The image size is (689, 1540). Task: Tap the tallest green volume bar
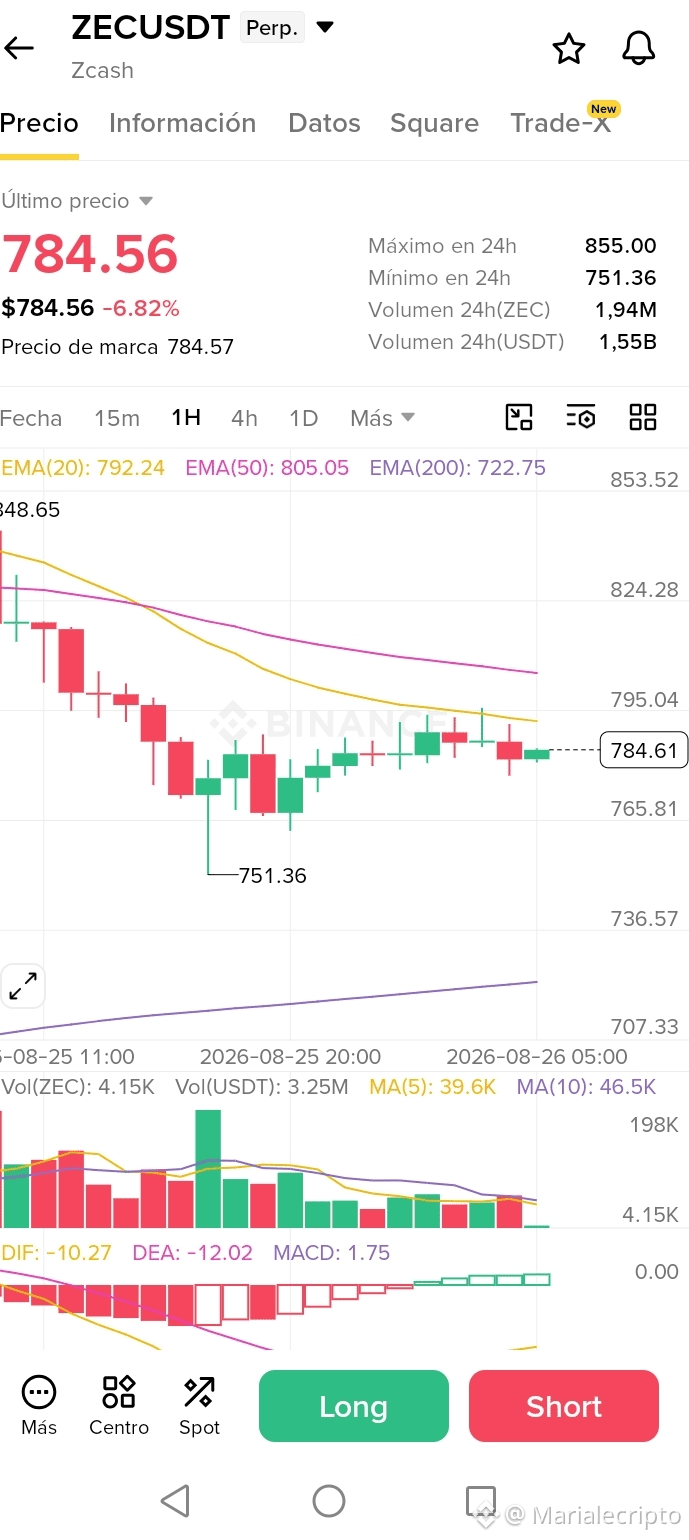[208, 1169]
